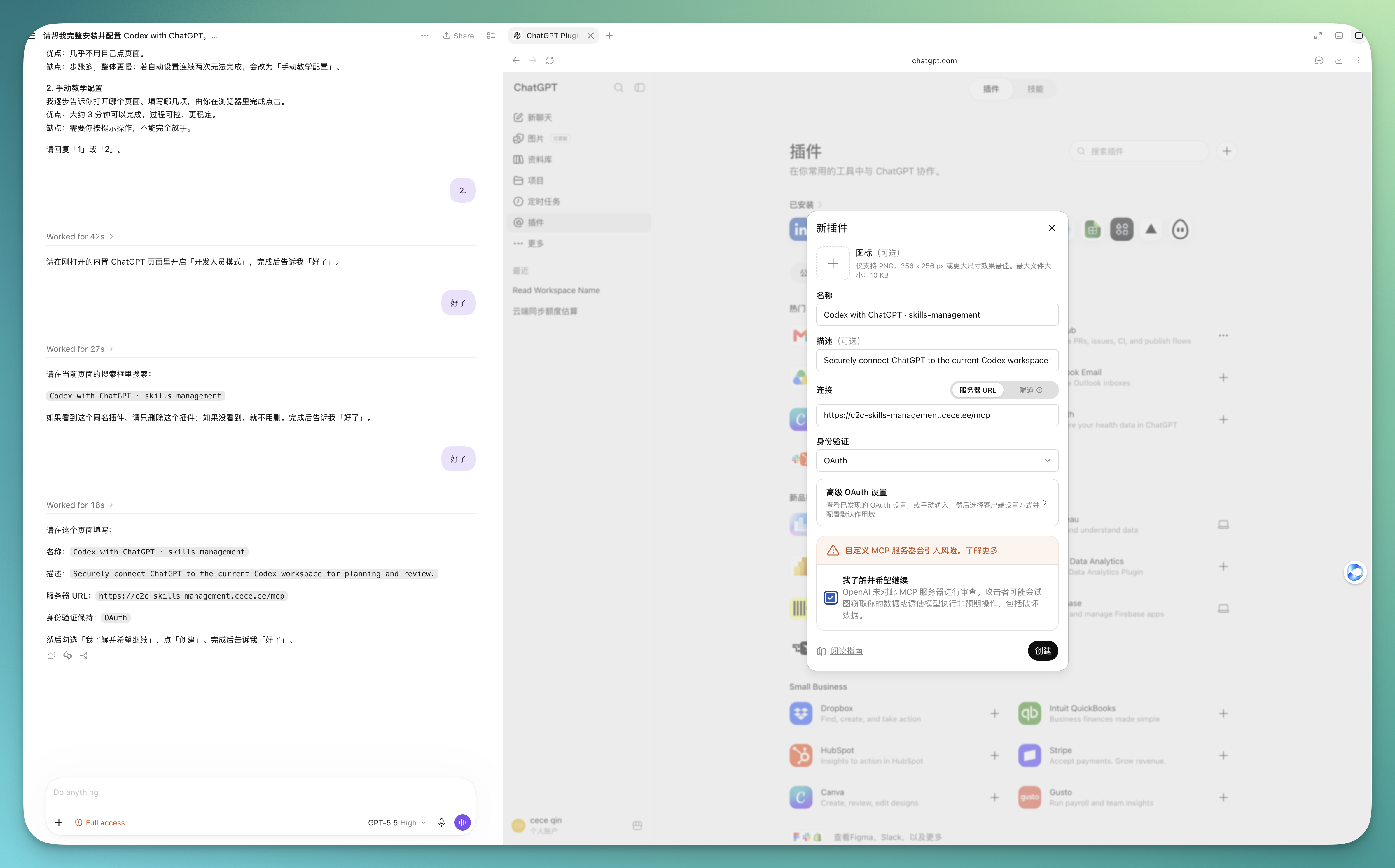Open a new browser tab with plus icon

click(610, 36)
